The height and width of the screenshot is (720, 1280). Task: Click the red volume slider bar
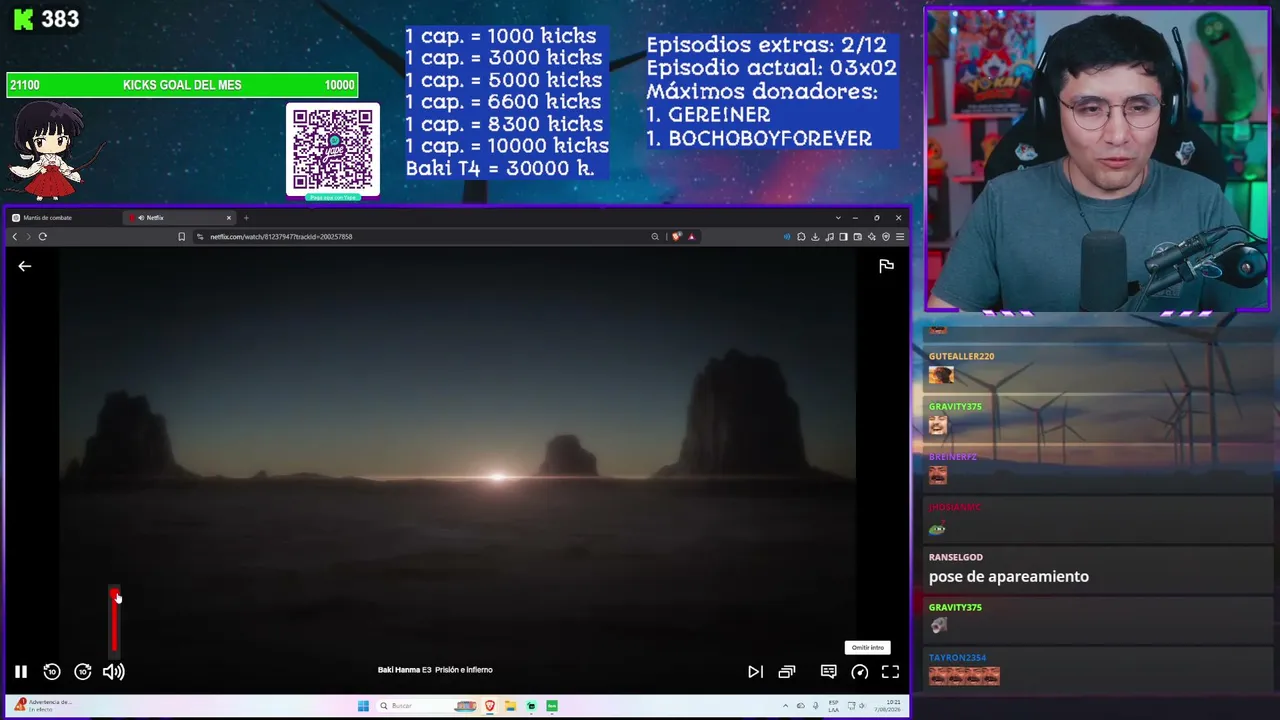[x=114, y=620]
